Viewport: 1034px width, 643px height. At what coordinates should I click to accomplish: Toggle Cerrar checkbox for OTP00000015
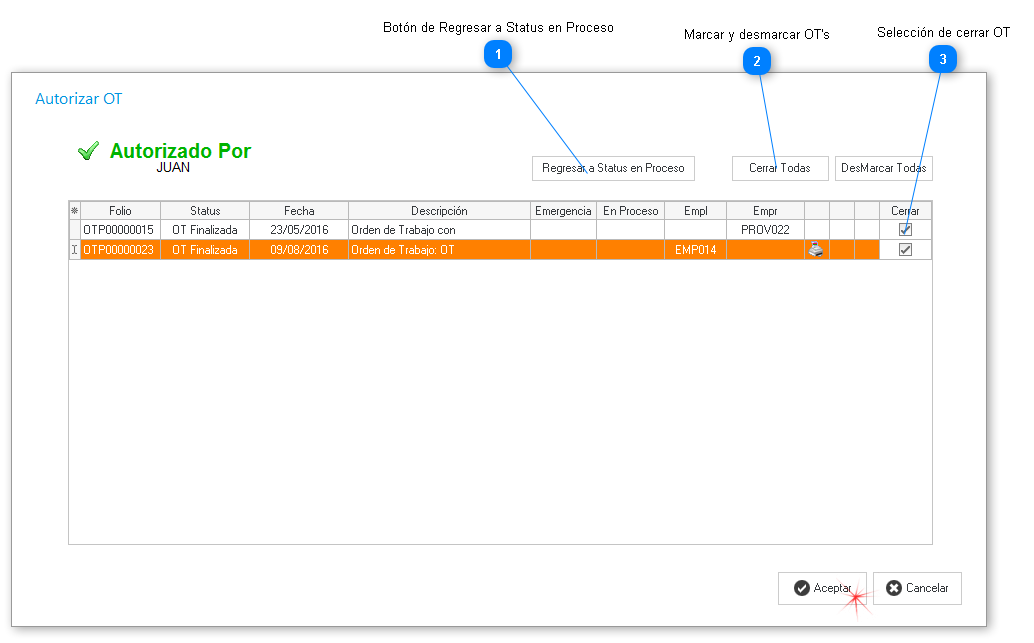(905, 230)
